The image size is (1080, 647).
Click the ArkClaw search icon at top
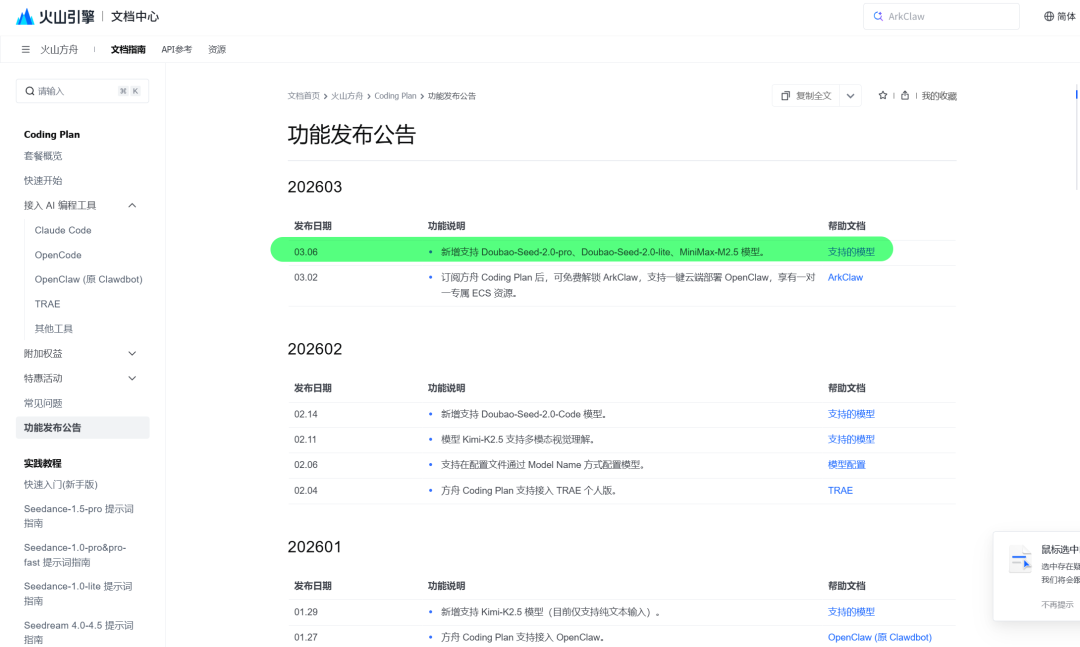click(x=878, y=17)
